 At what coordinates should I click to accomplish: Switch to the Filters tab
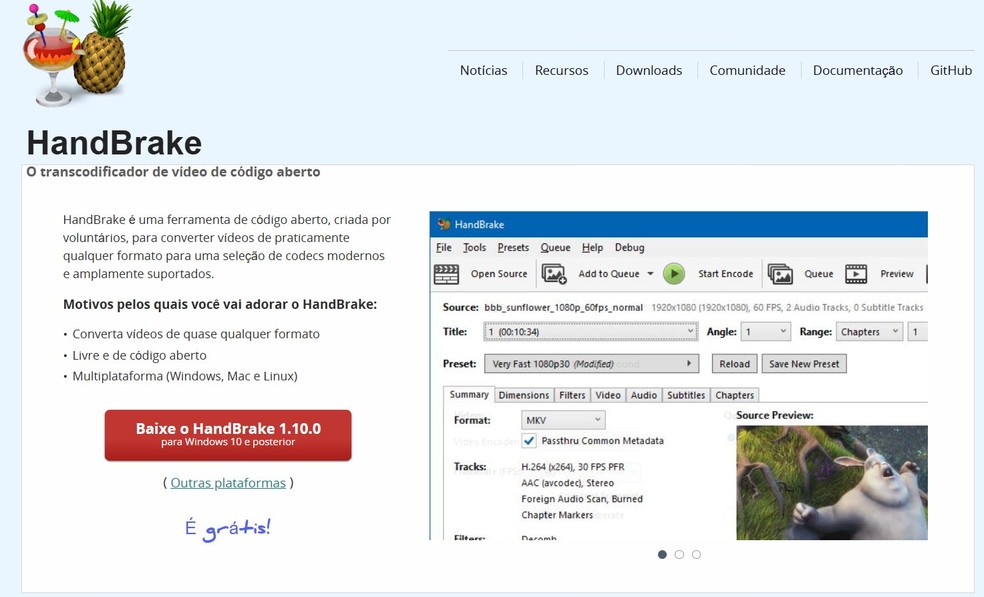(572, 395)
